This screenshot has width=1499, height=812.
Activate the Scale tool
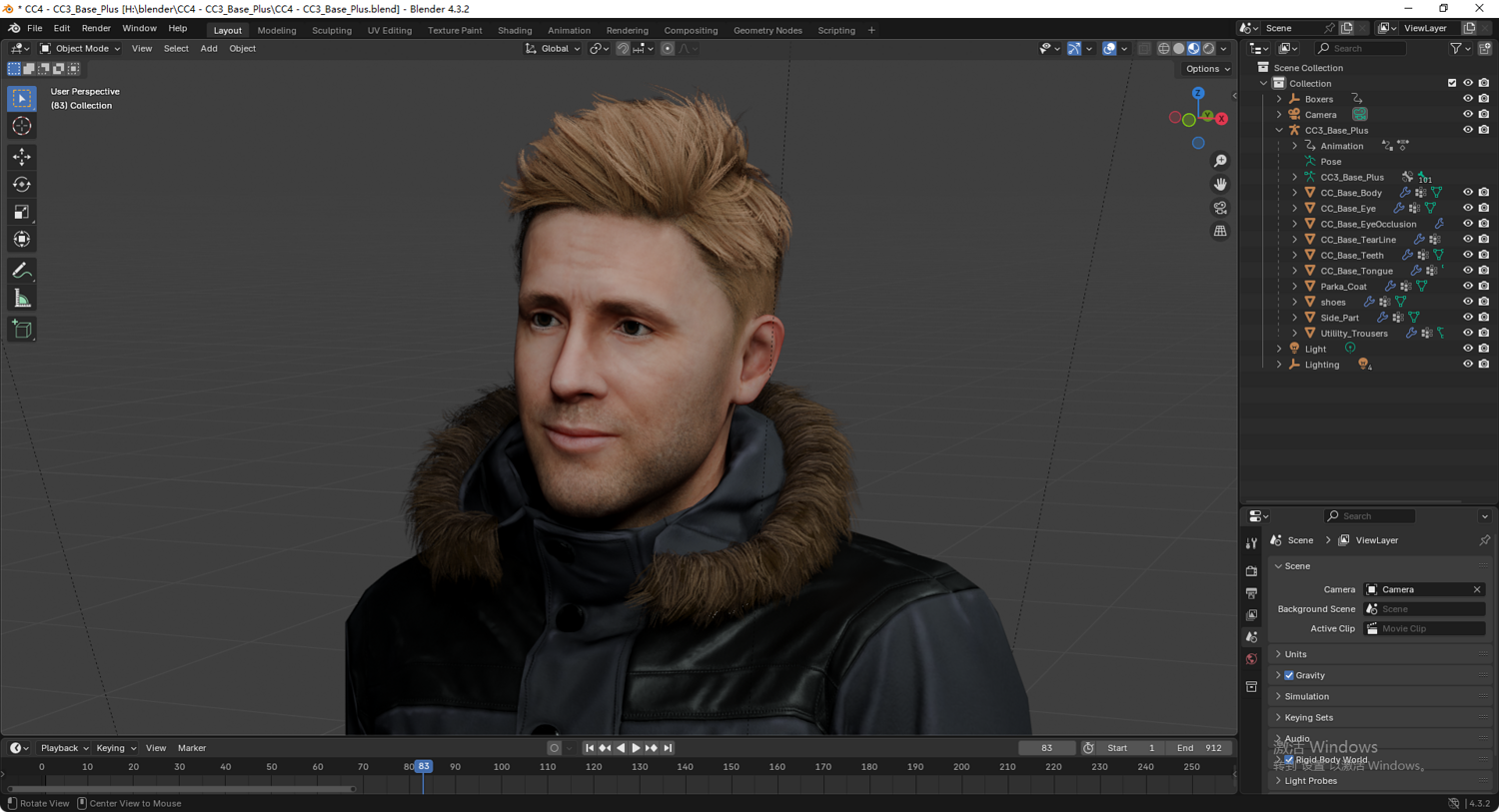point(21,212)
